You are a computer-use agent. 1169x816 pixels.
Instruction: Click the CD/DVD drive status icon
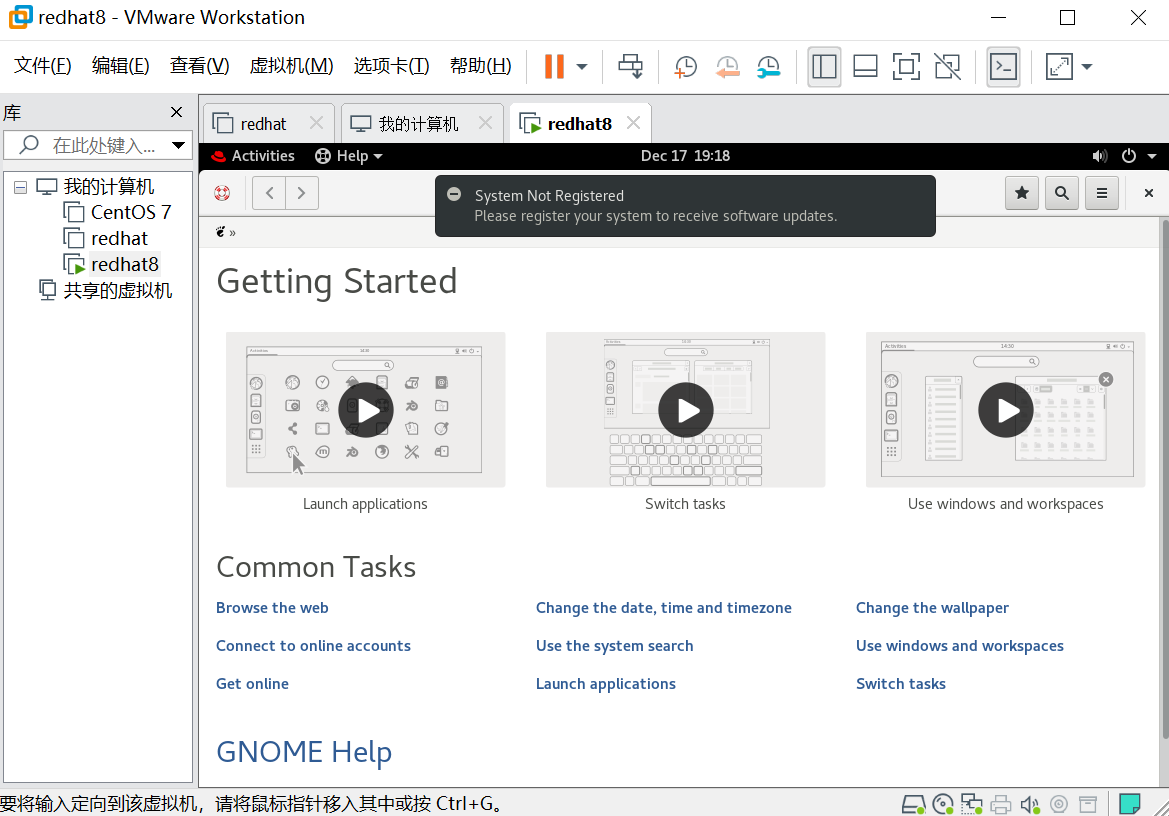(x=942, y=804)
